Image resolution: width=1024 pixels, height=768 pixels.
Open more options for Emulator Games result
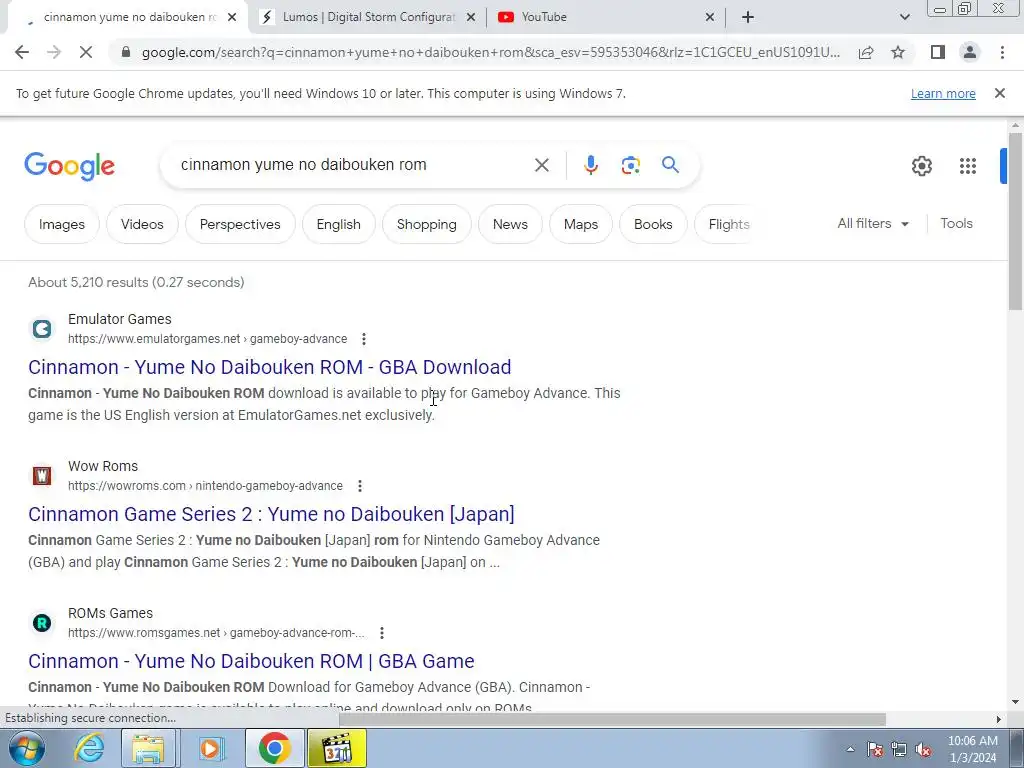(364, 339)
